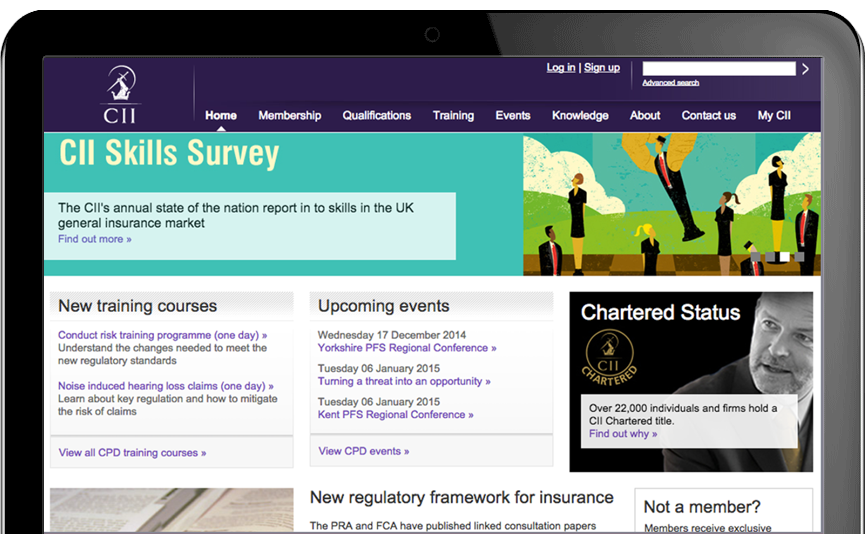View all CPD training courses

coord(132,453)
